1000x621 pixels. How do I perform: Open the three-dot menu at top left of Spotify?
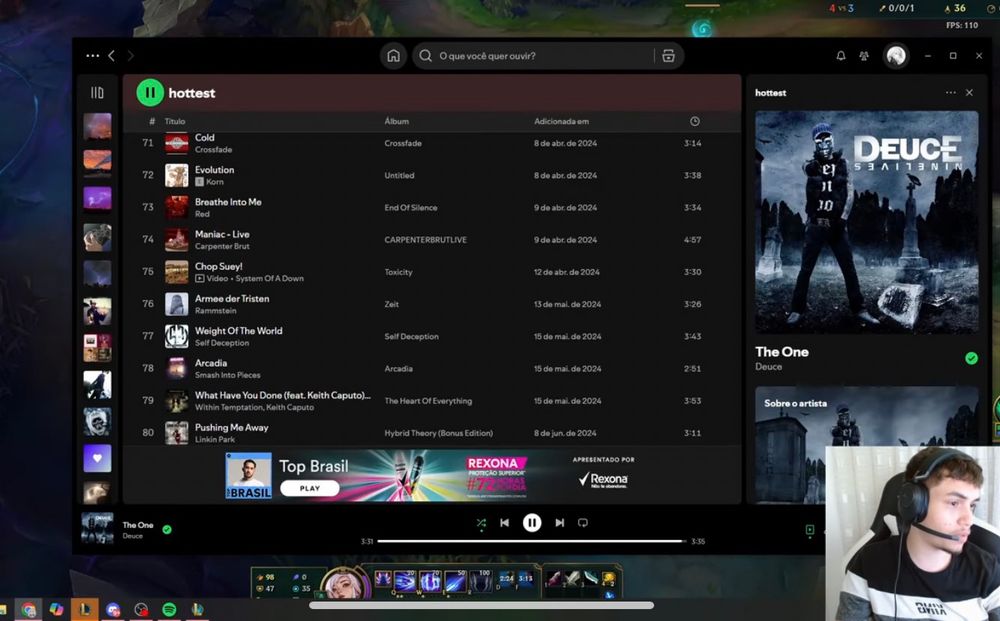point(92,56)
